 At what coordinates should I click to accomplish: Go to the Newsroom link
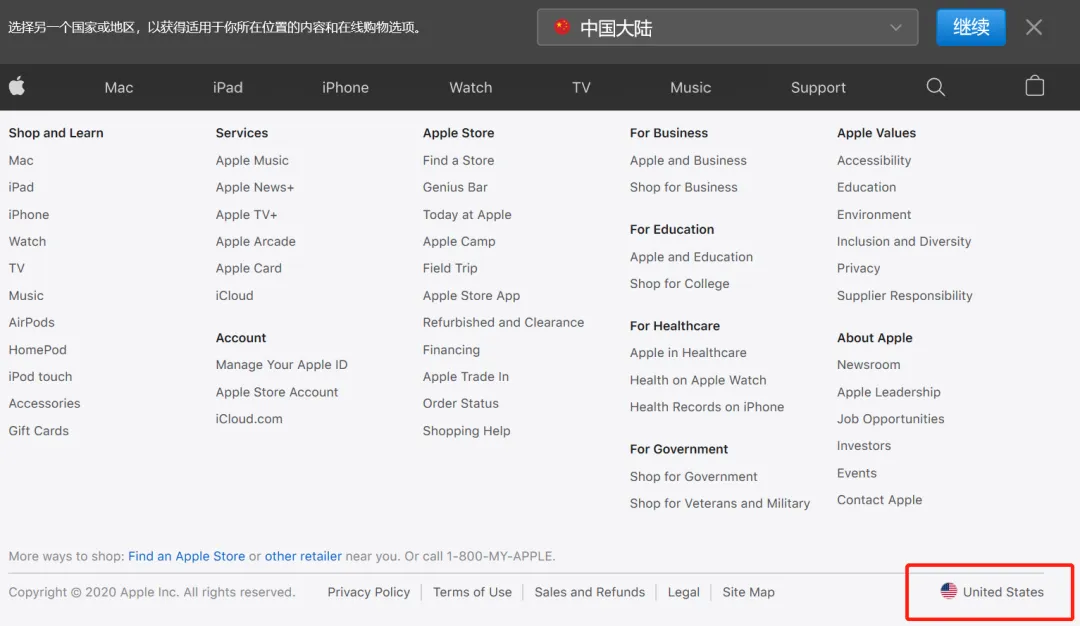pyautogui.click(x=869, y=365)
